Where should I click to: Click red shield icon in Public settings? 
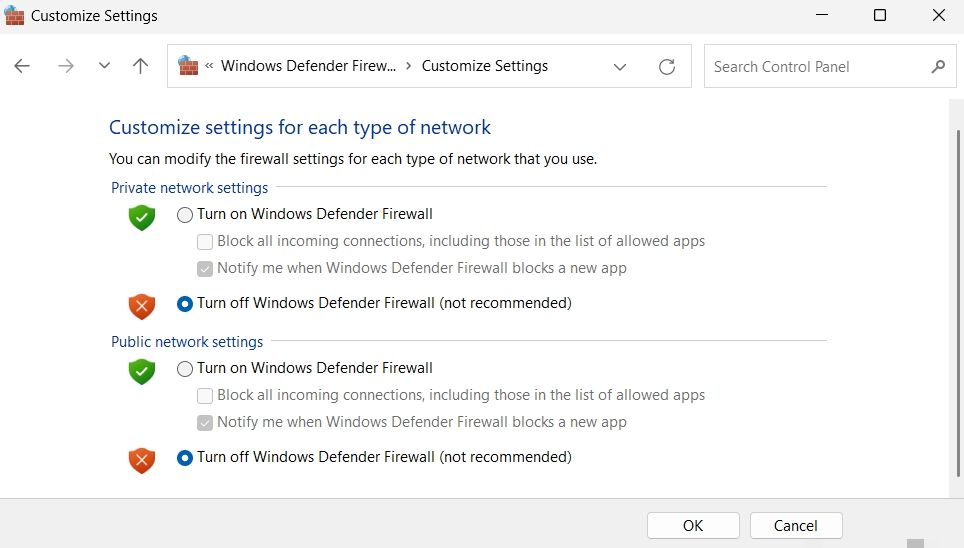[141, 460]
